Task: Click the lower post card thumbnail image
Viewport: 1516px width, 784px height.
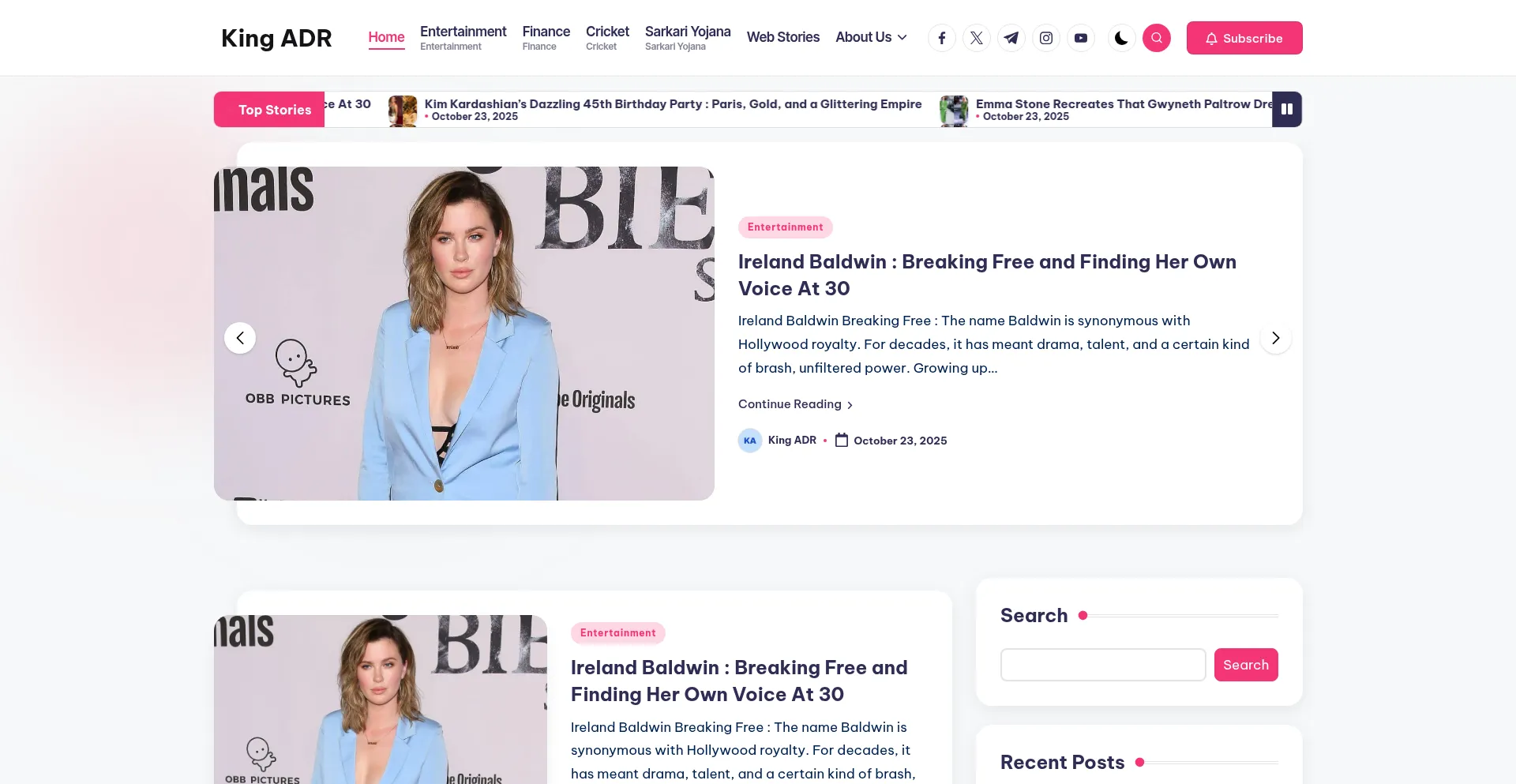Action: point(381,700)
